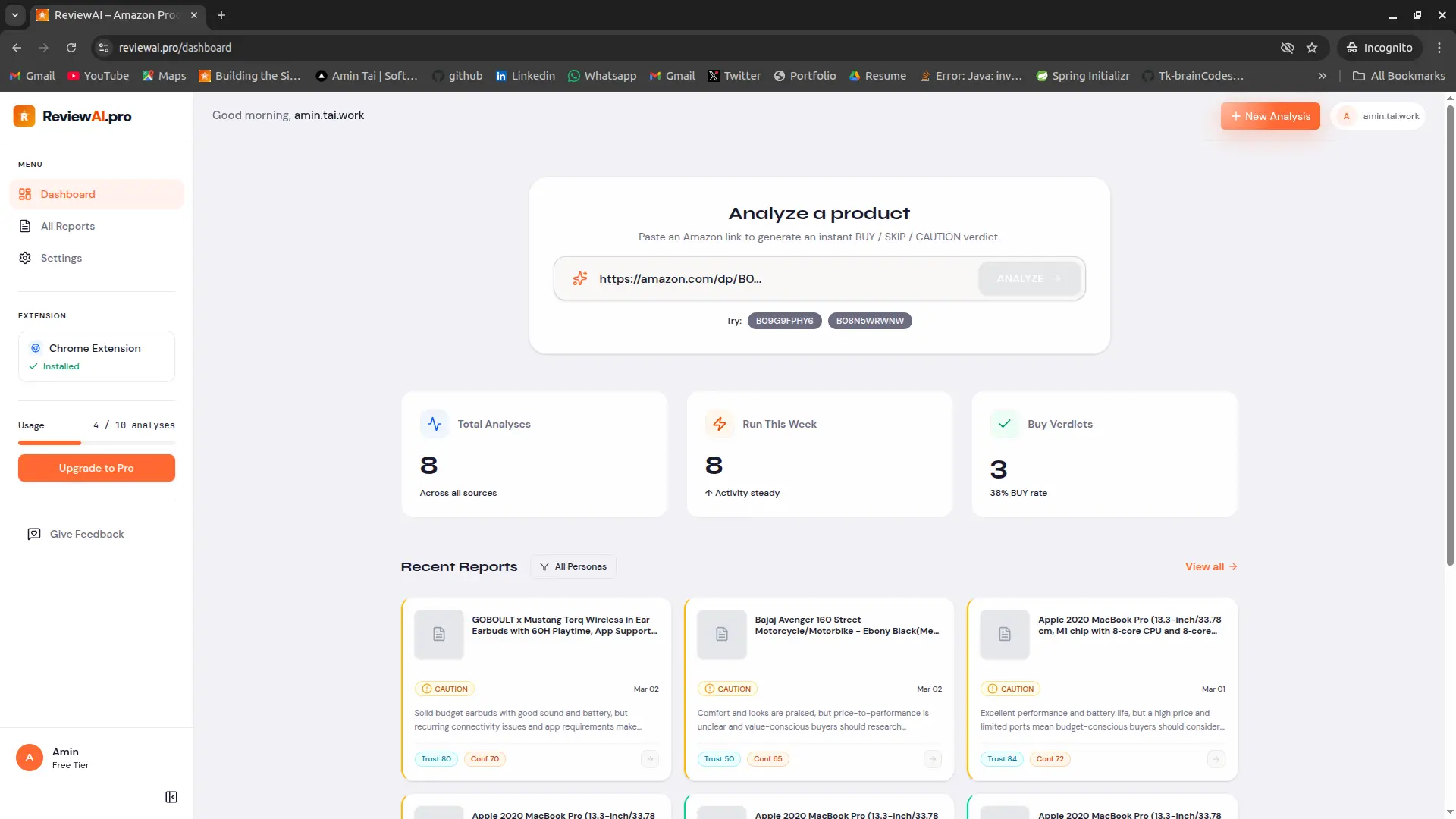Click the site information icon in address bar
This screenshot has width=1456, height=819.
pos(104,47)
